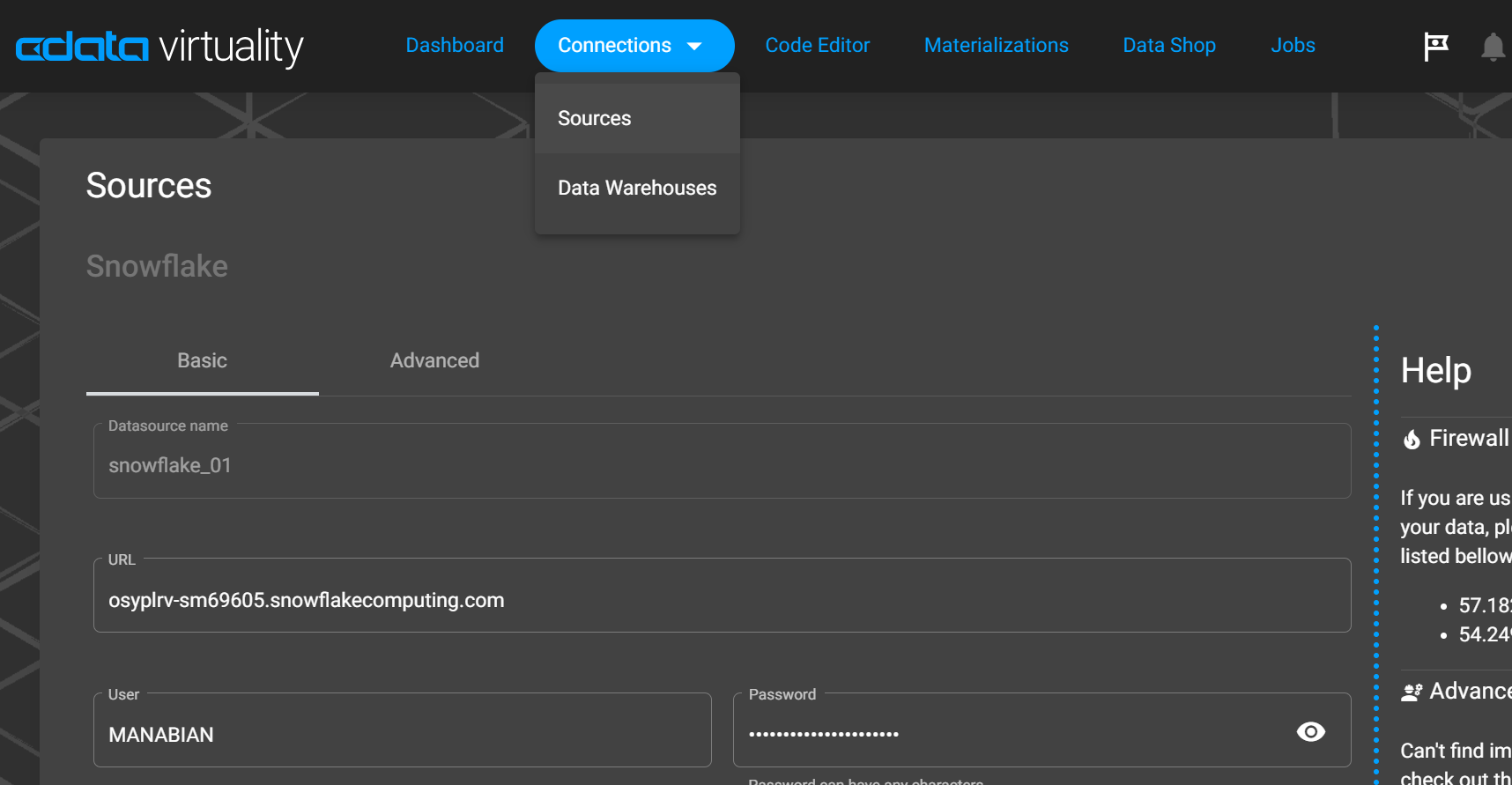Click the Sources page heading
Image resolution: width=1512 pixels, height=785 pixels.
pos(149,186)
